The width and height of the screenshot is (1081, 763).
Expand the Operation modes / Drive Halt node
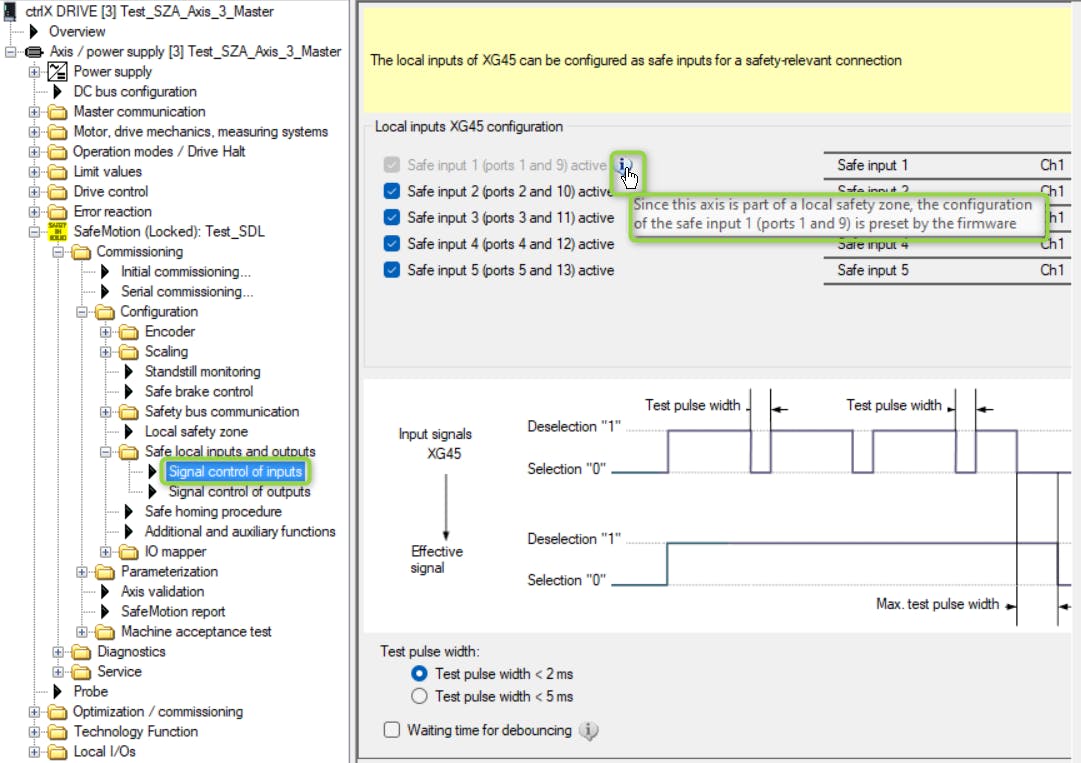(x=34, y=152)
